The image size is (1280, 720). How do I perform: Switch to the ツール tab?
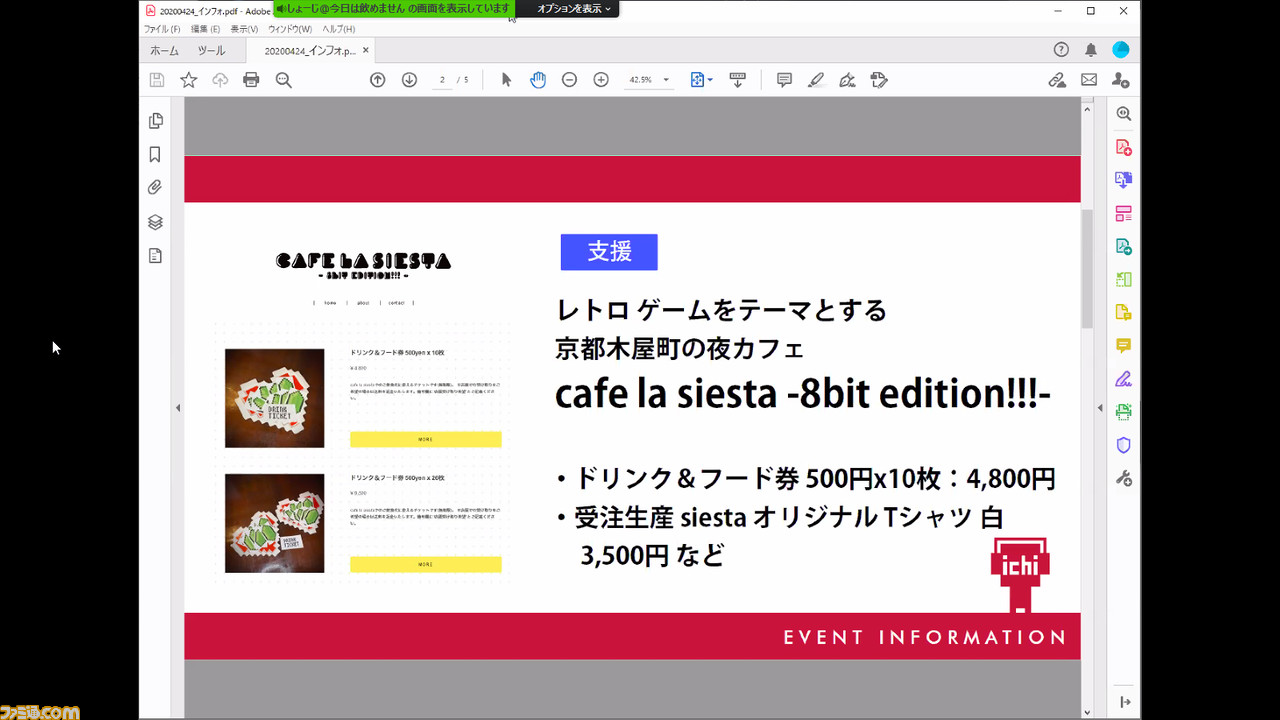[x=211, y=50]
